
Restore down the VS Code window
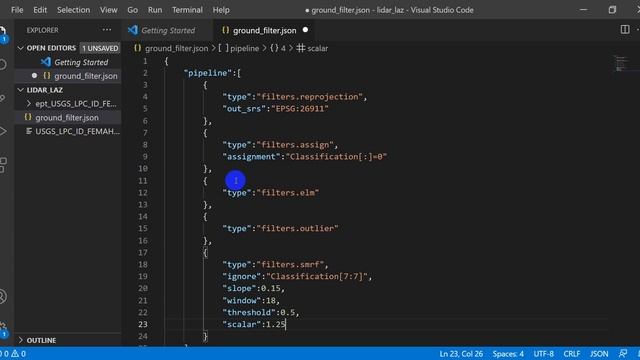pos(612,10)
